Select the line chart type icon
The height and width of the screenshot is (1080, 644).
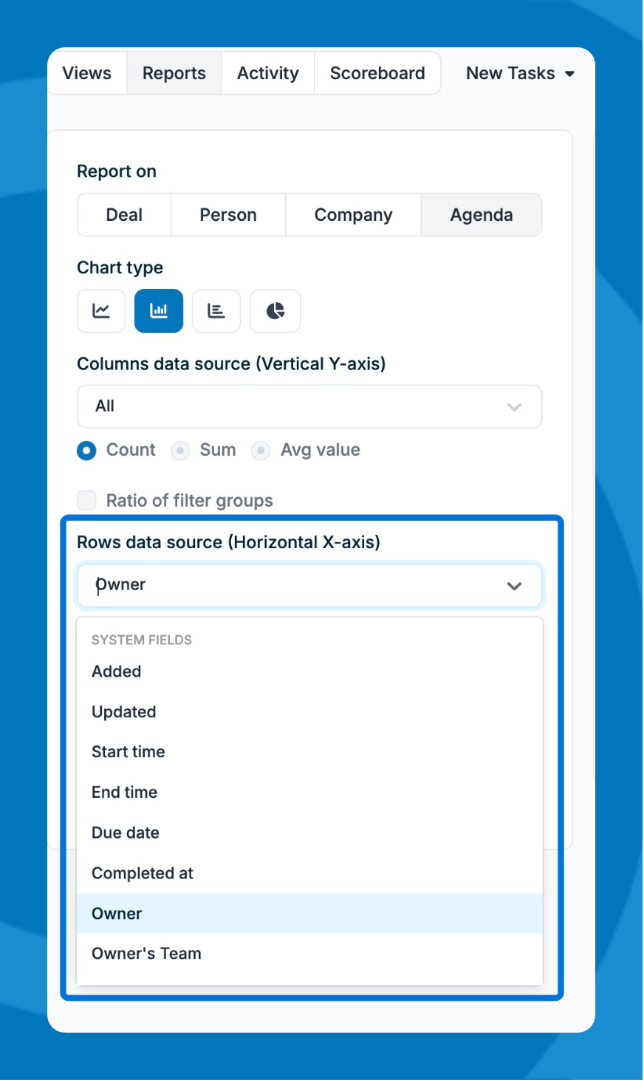[101, 311]
